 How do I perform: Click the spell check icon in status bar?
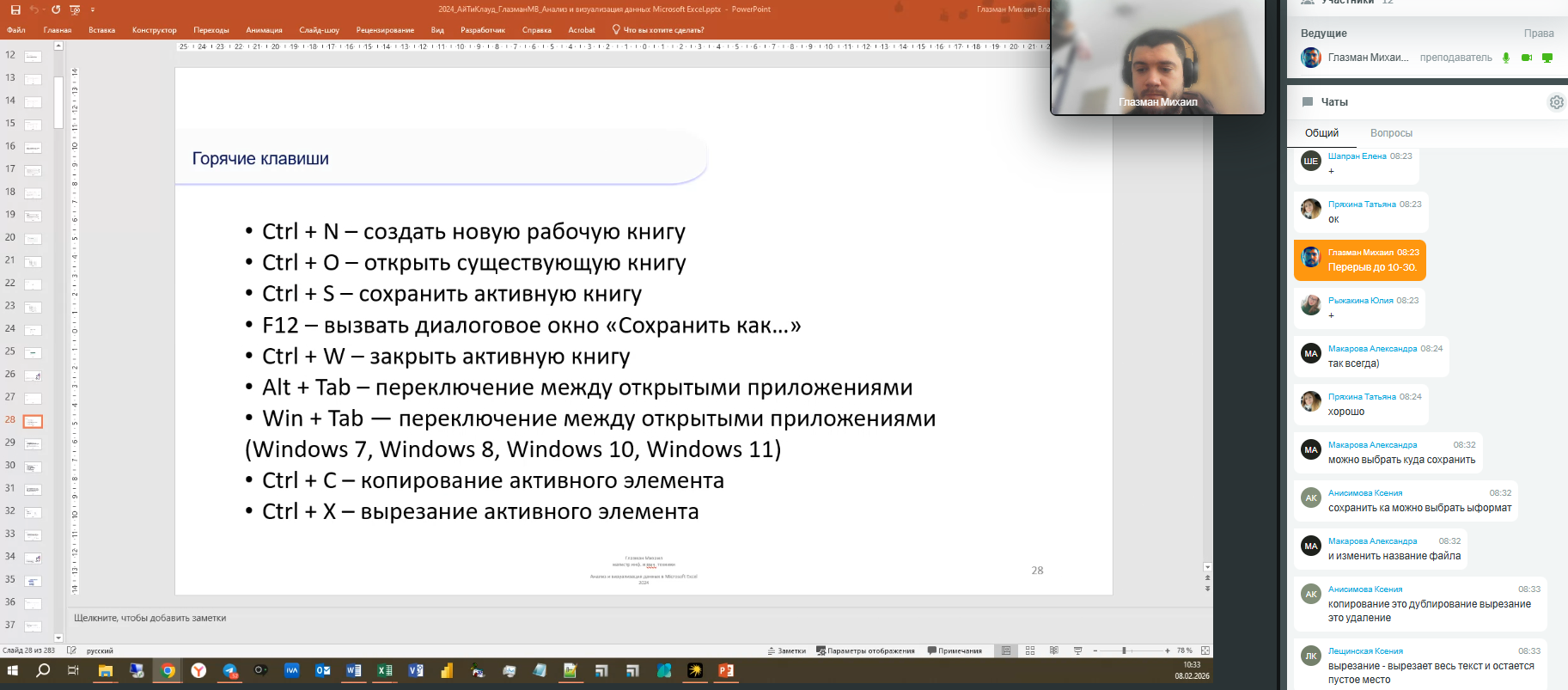[71, 650]
